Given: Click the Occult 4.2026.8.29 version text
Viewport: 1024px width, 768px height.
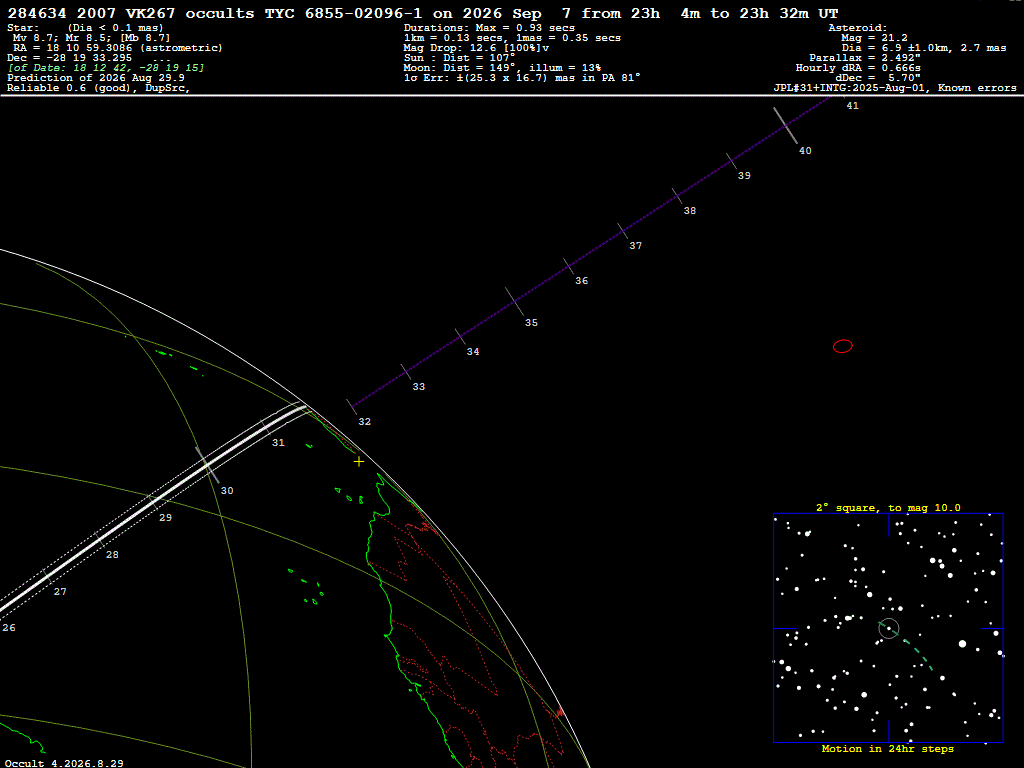Looking at the screenshot, I should point(64,763).
